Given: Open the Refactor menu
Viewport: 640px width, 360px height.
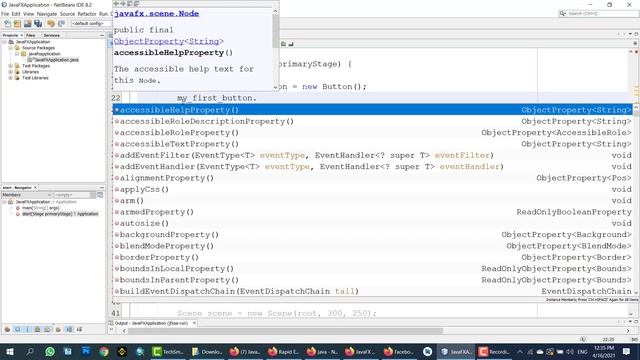Looking at the screenshot, I should pyautogui.click(x=87, y=14).
